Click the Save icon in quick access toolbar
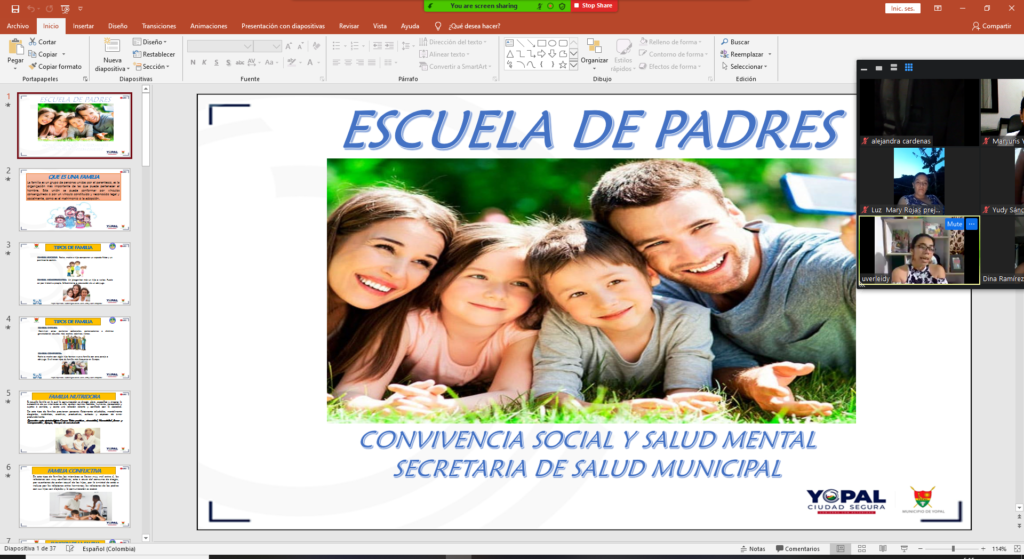Screen dimensions: 1024x559 pyautogui.click(x=15, y=9)
